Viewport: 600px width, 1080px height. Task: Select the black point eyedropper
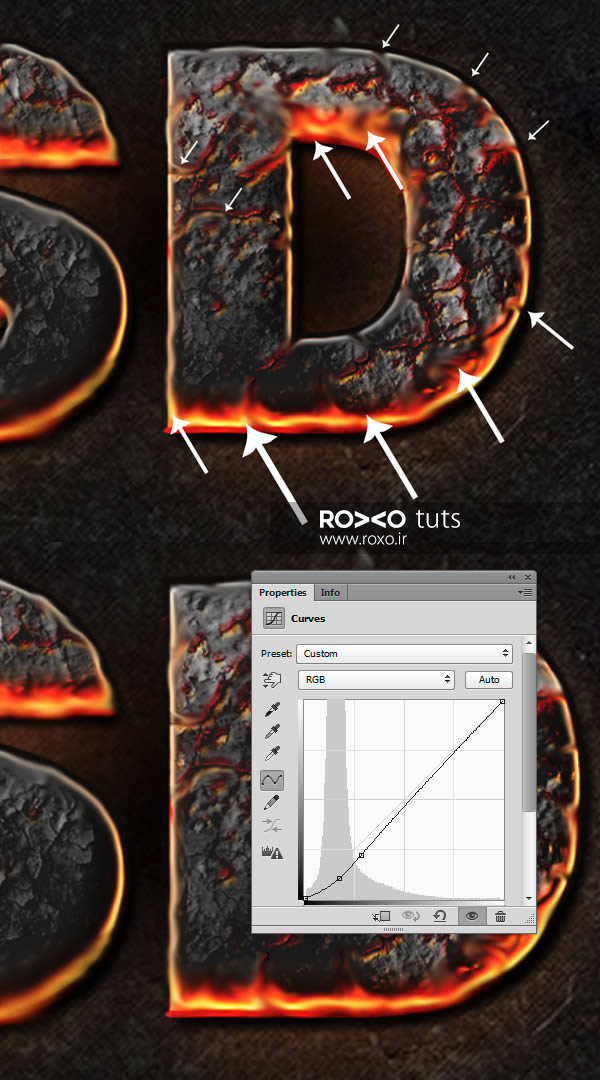[272, 709]
